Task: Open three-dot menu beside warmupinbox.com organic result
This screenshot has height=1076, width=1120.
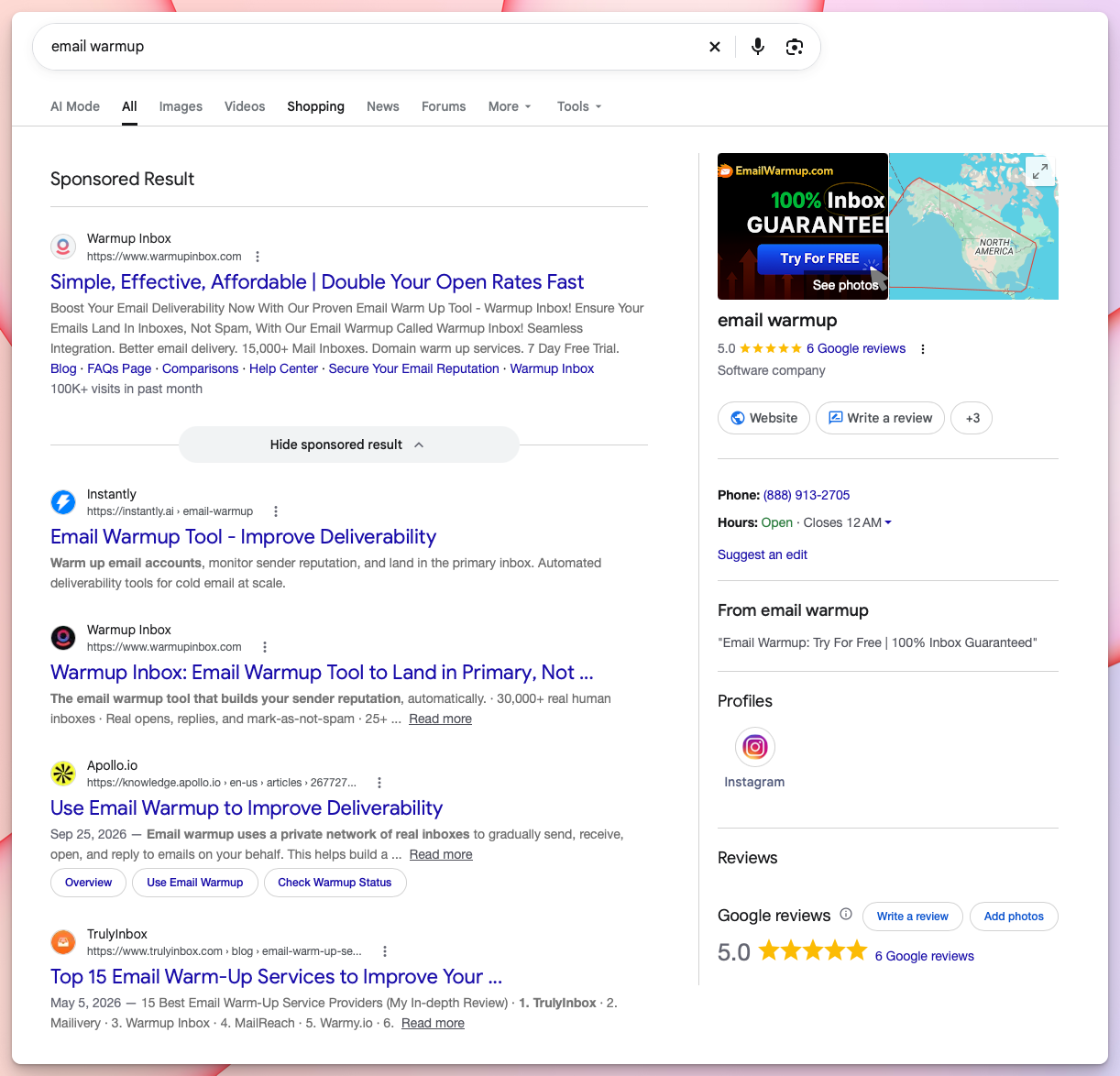Action: pyautogui.click(x=265, y=647)
